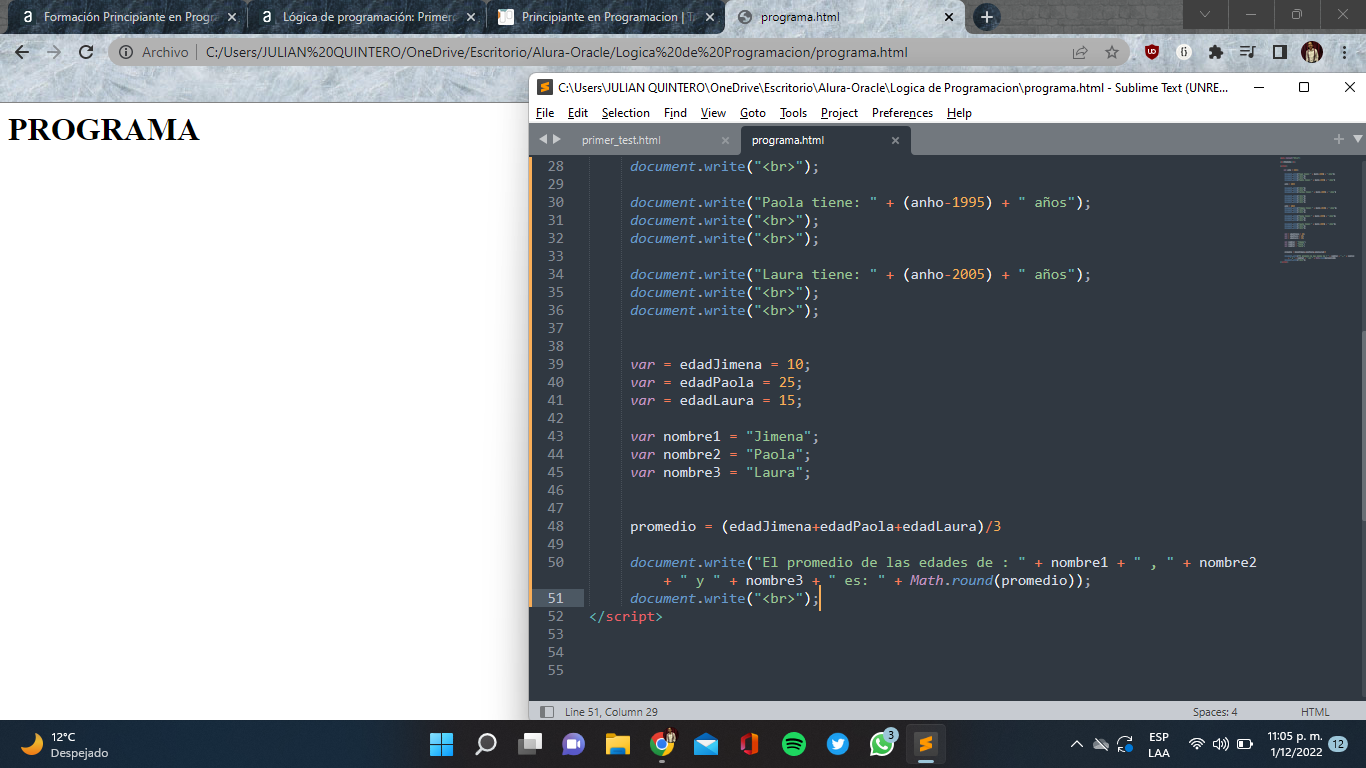Click the closing script tag on line 52

[626, 616]
